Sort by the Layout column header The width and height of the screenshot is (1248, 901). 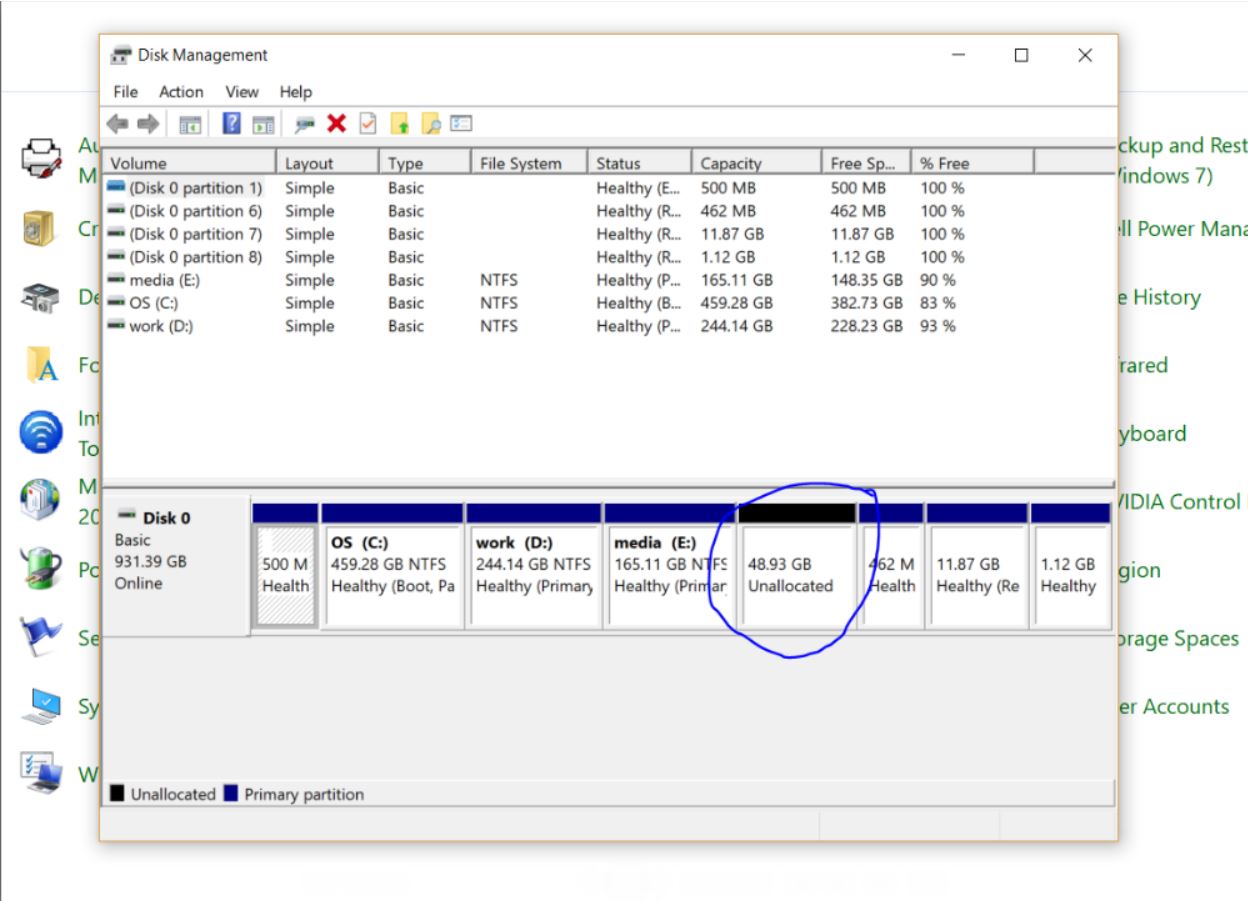click(328, 163)
